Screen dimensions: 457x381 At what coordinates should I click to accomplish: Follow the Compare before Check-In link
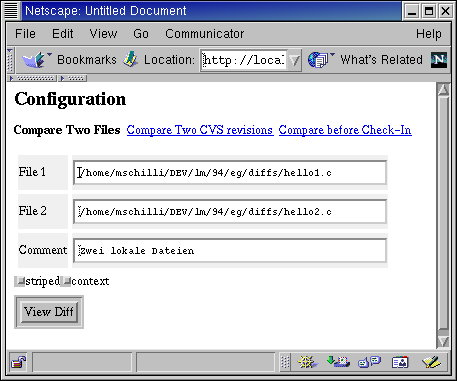(345, 130)
